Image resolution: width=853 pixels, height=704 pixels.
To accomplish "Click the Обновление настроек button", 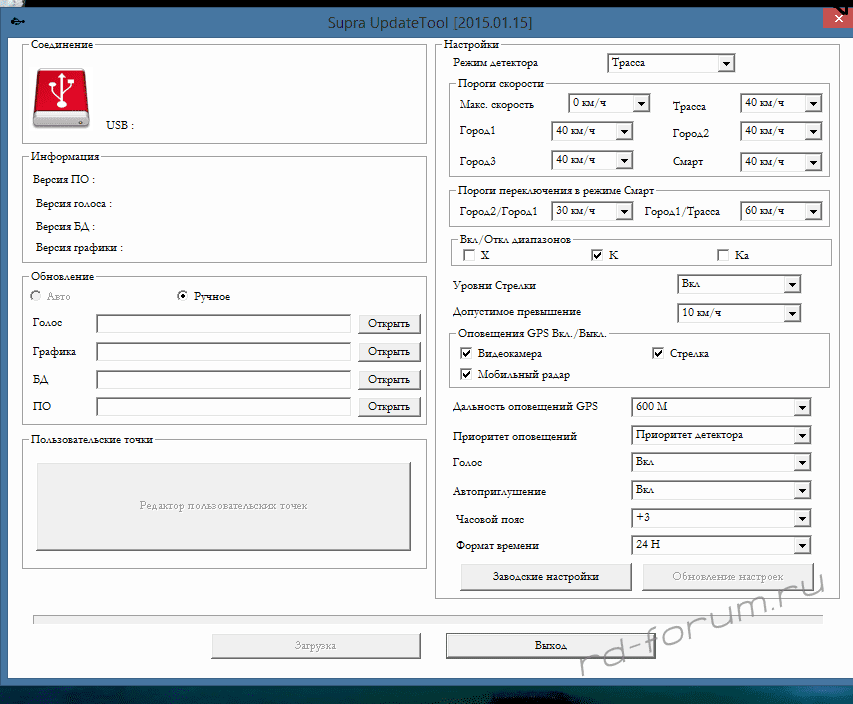I will click(x=728, y=577).
